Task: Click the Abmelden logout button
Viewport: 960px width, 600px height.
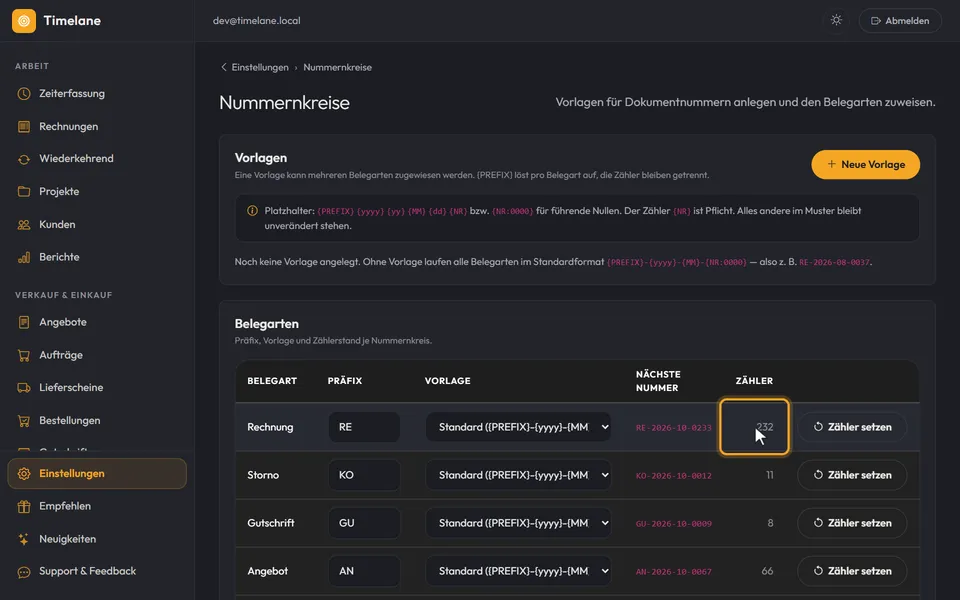Action: (x=900, y=21)
